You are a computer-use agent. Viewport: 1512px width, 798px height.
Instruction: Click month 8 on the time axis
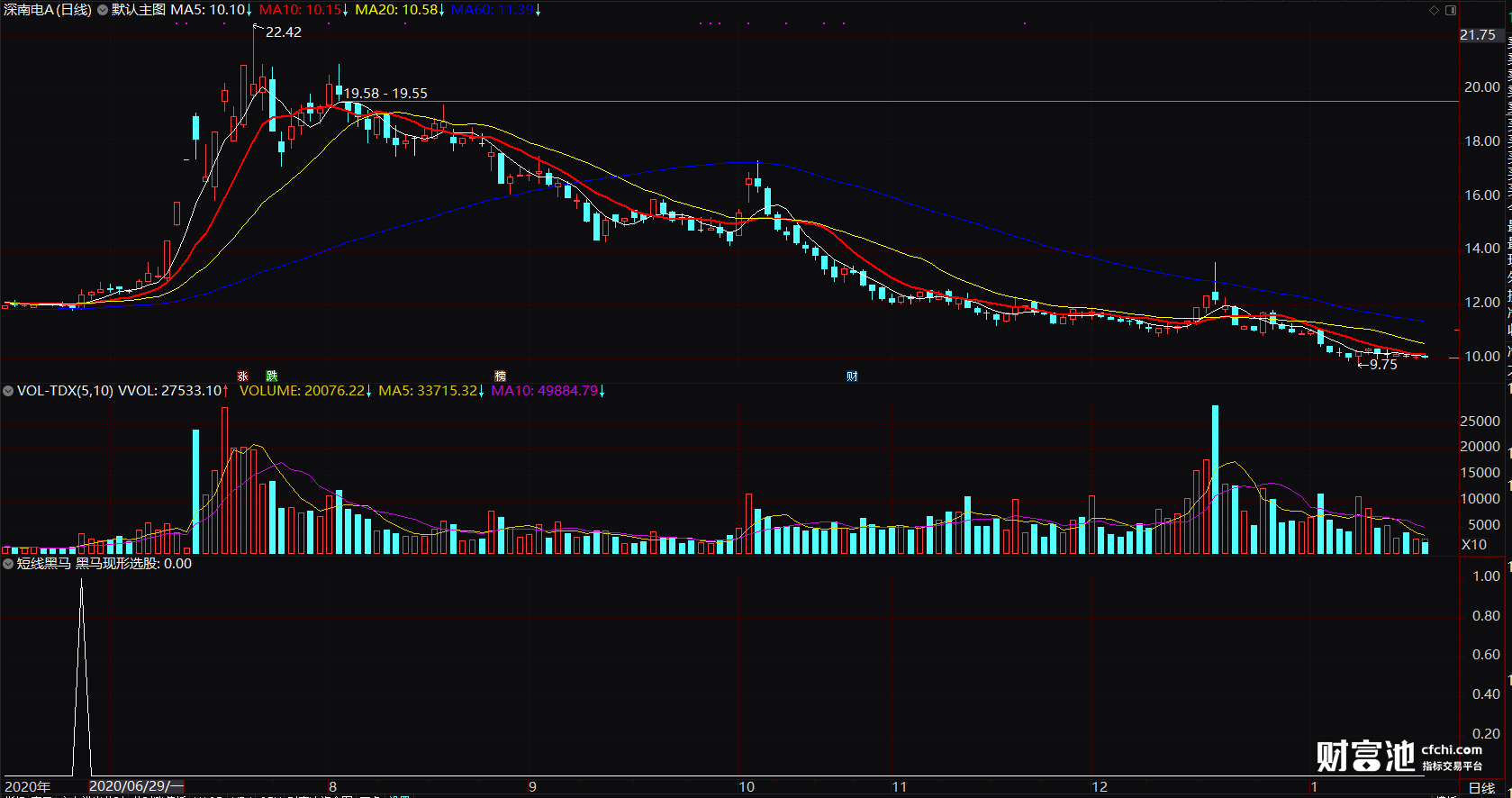point(333,786)
